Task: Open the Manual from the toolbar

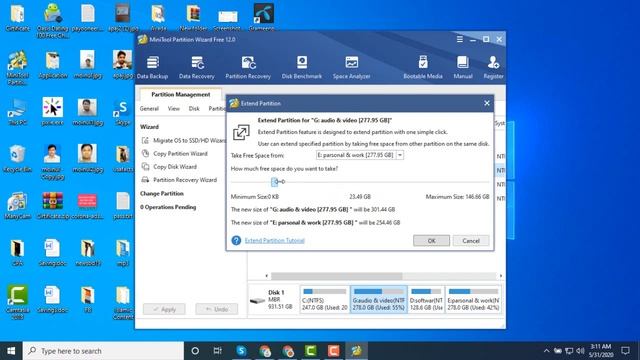Action: [463, 67]
